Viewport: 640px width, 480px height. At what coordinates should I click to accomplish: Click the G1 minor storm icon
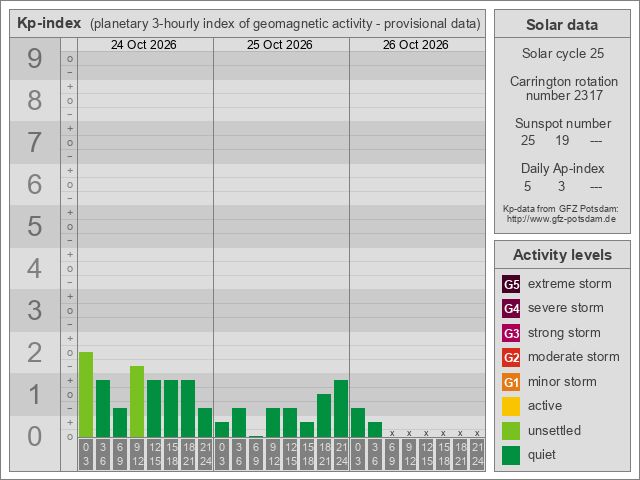click(511, 382)
